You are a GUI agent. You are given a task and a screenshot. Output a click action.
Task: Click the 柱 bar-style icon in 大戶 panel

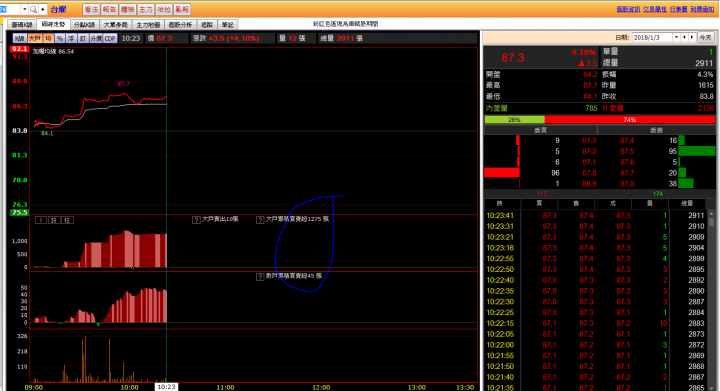click(67, 220)
